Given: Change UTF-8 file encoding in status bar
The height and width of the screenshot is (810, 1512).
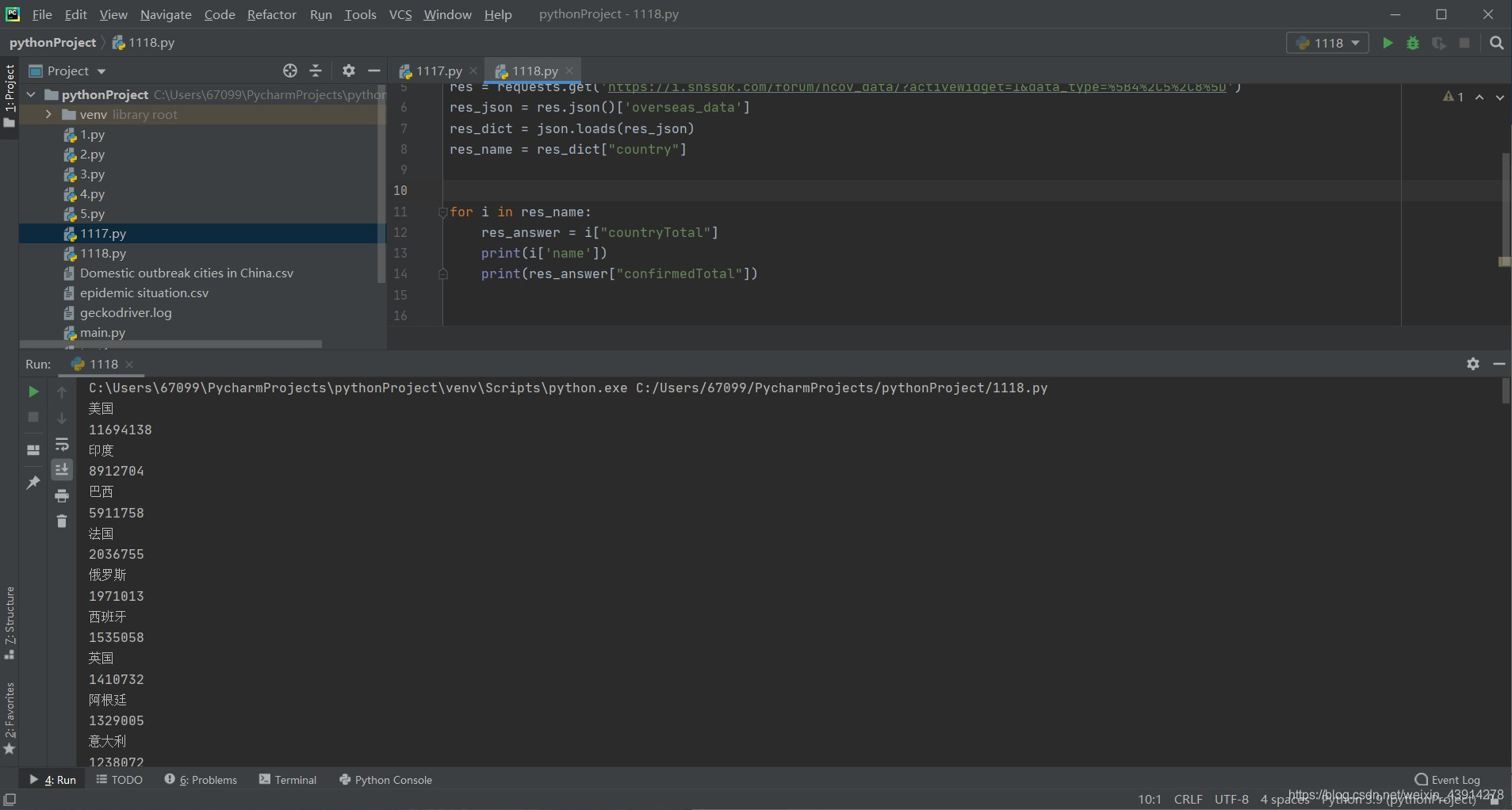Looking at the screenshot, I should (x=1231, y=799).
